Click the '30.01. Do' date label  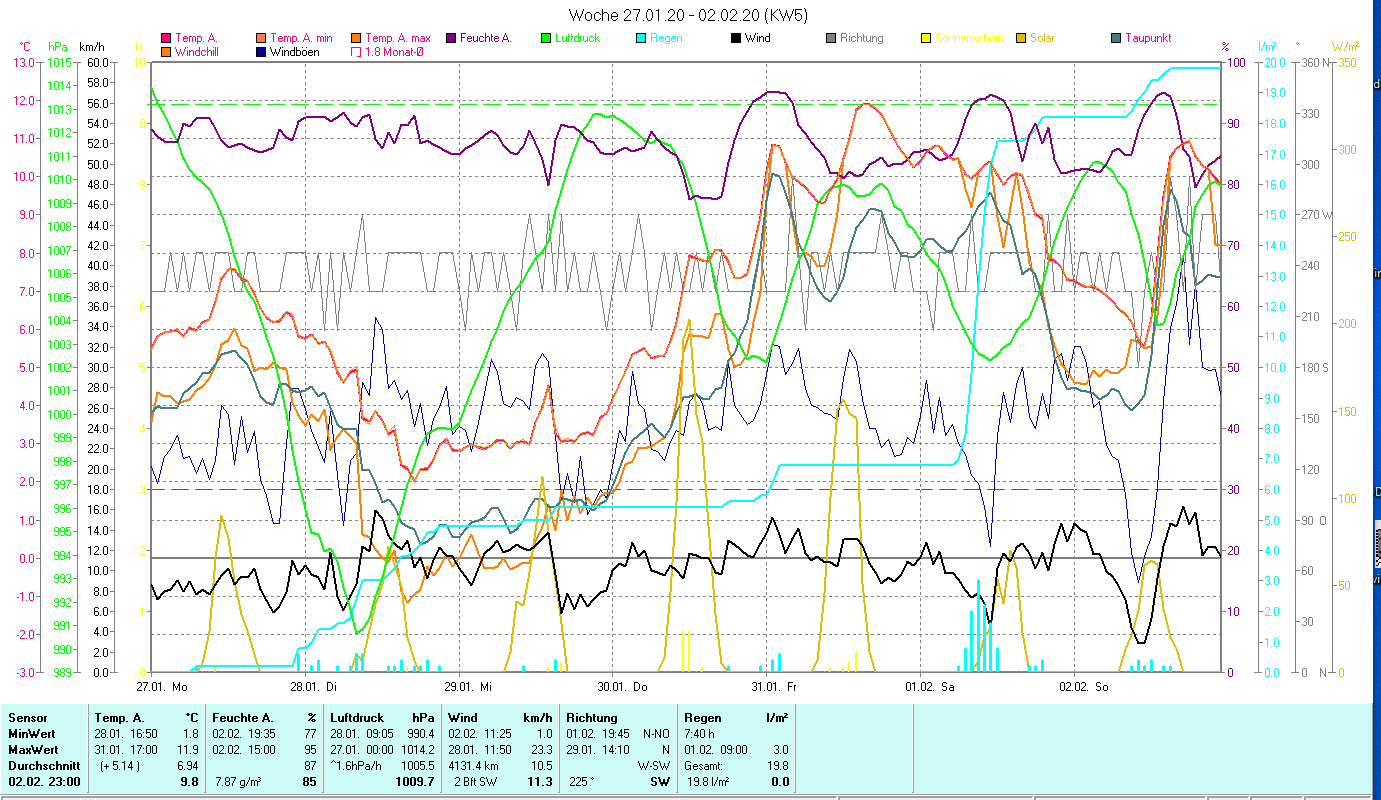click(x=622, y=687)
